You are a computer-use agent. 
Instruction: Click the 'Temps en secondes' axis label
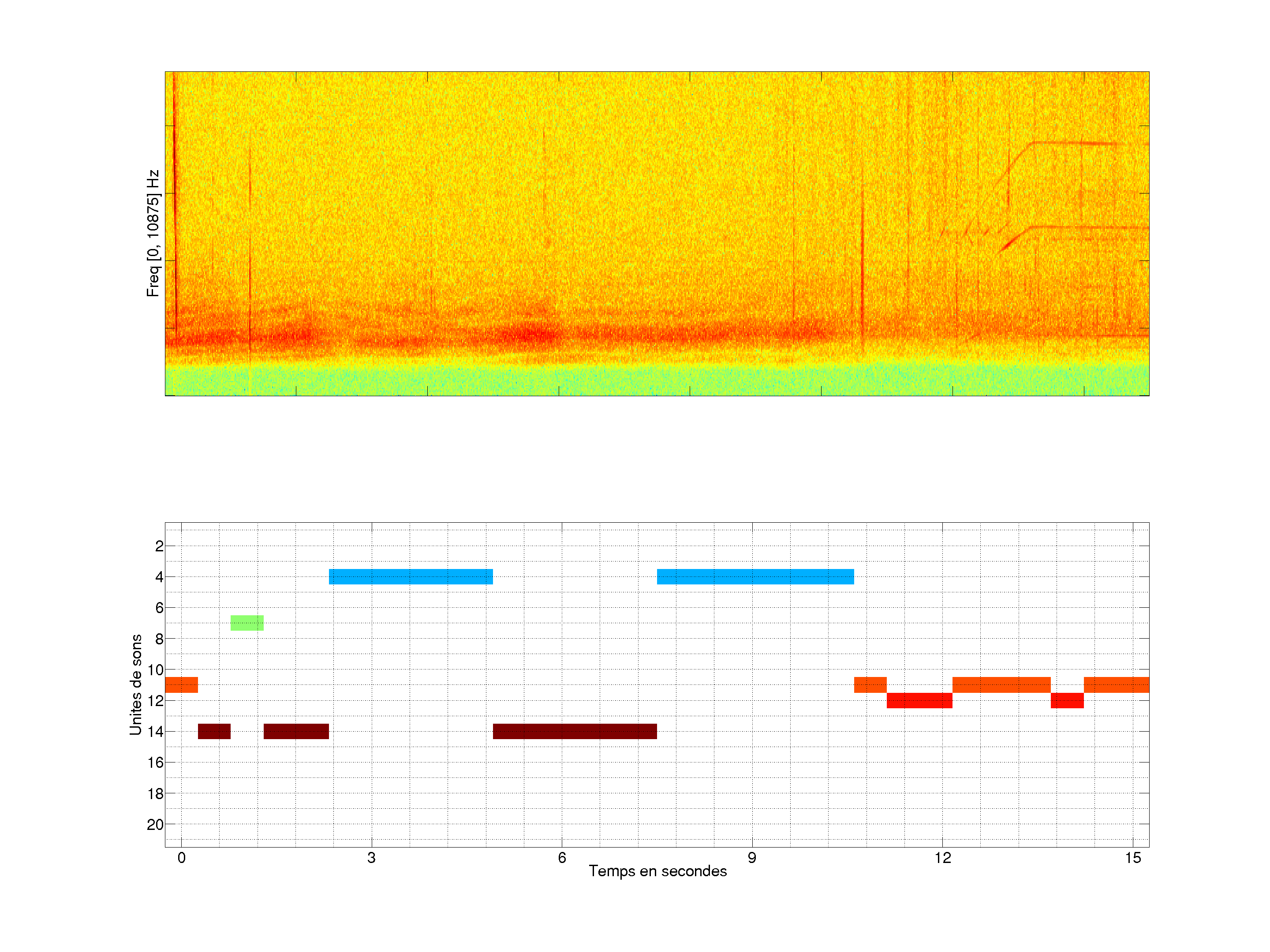point(657,871)
